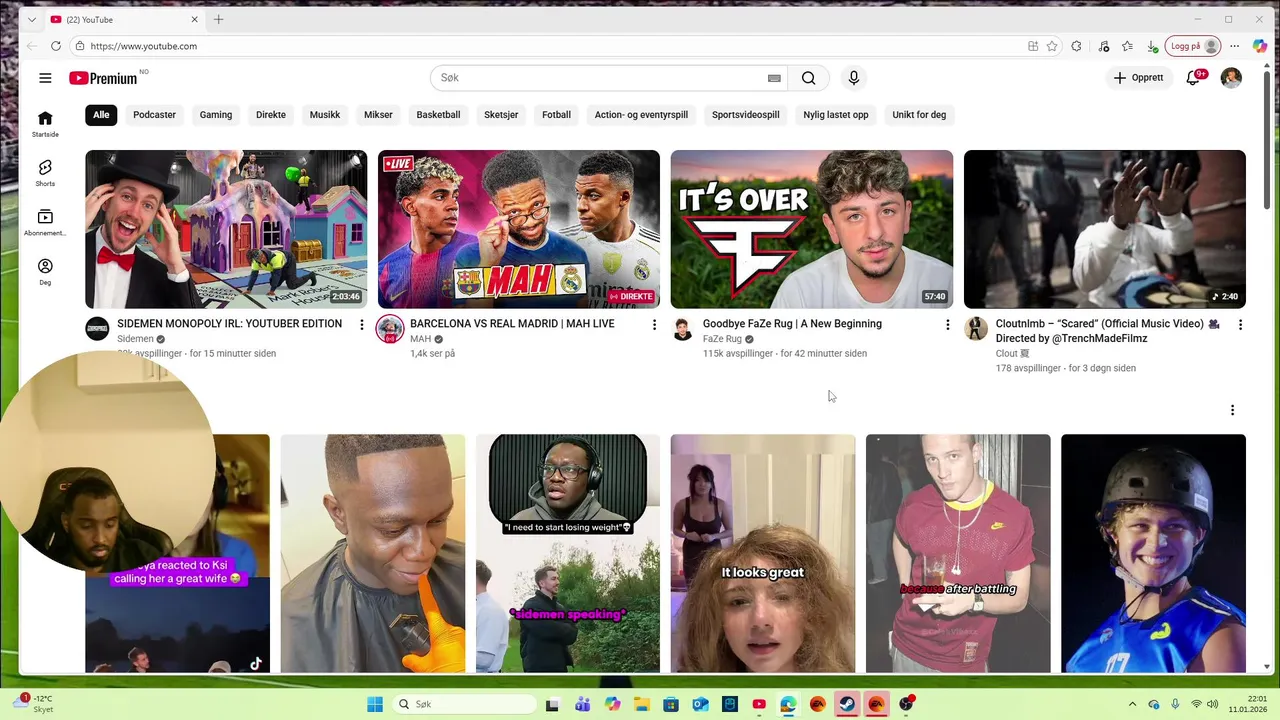Start voice search with the microphone
The height and width of the screenshot is (720, 1280).
(853, 78)
